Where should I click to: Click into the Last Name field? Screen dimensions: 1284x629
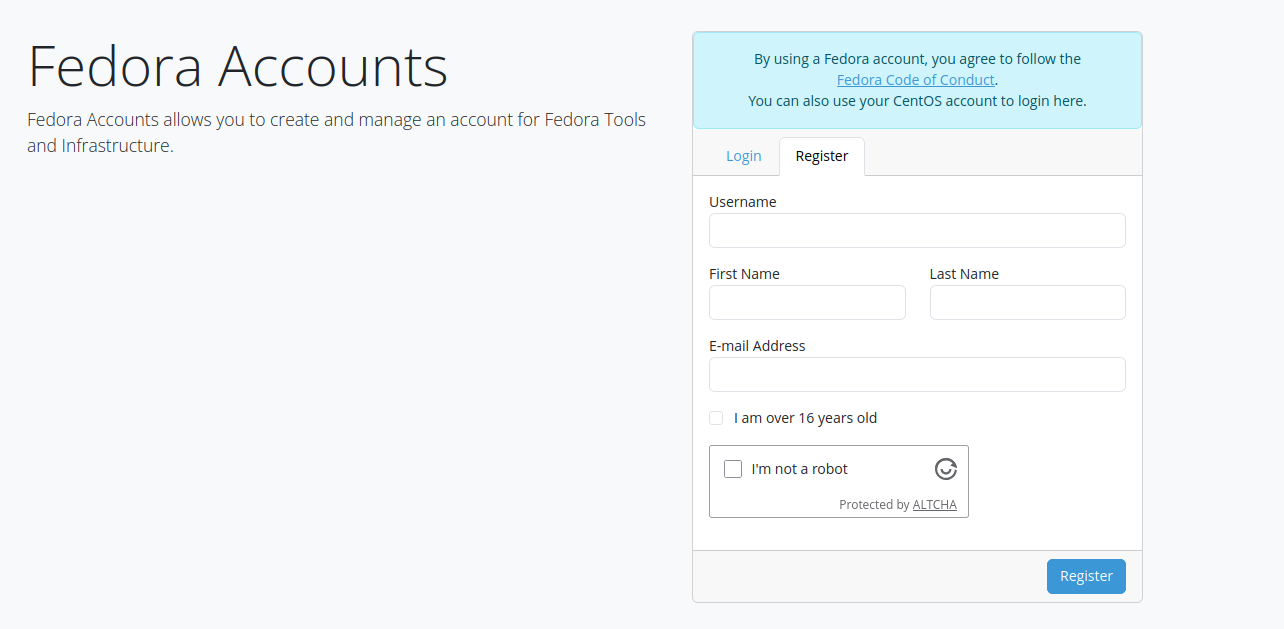(1028, 302)
